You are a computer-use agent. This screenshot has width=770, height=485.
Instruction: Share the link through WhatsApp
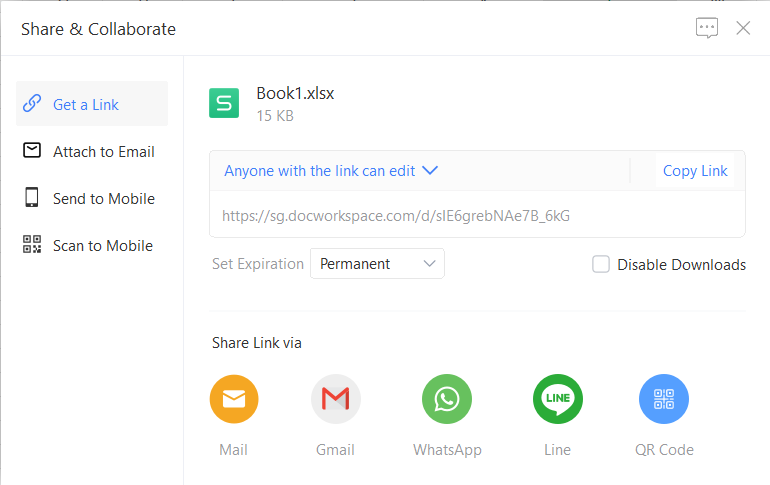[447, 399]
